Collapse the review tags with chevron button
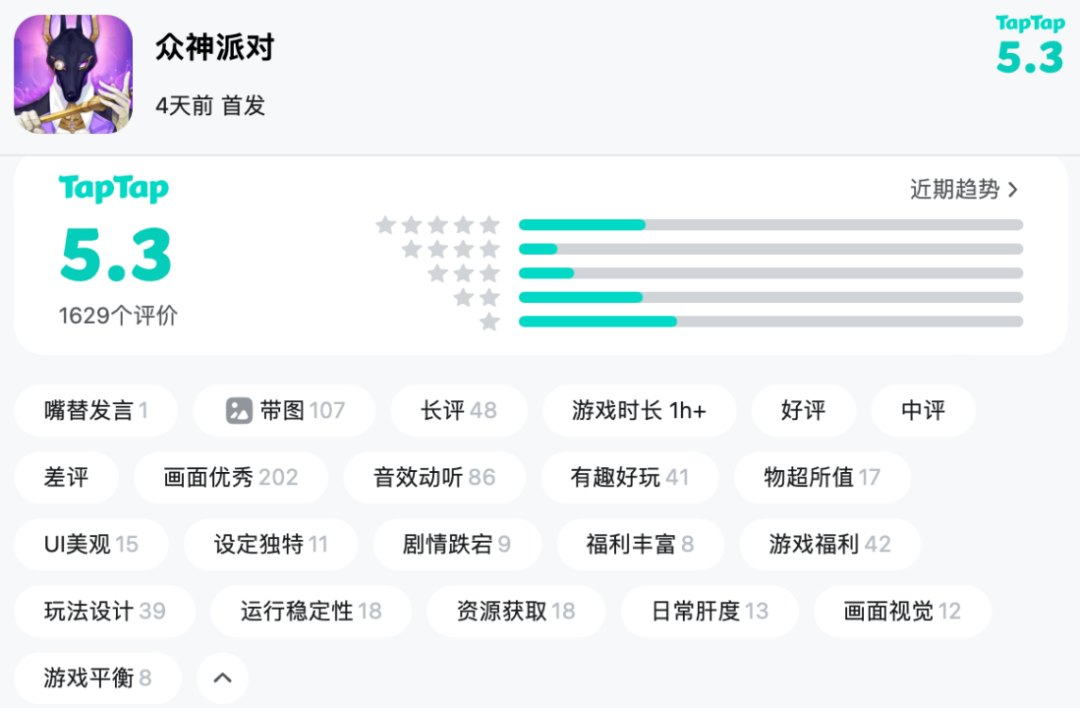This screenshot has height=708, width=1080. pyautogui.click(x=223, y=678)
